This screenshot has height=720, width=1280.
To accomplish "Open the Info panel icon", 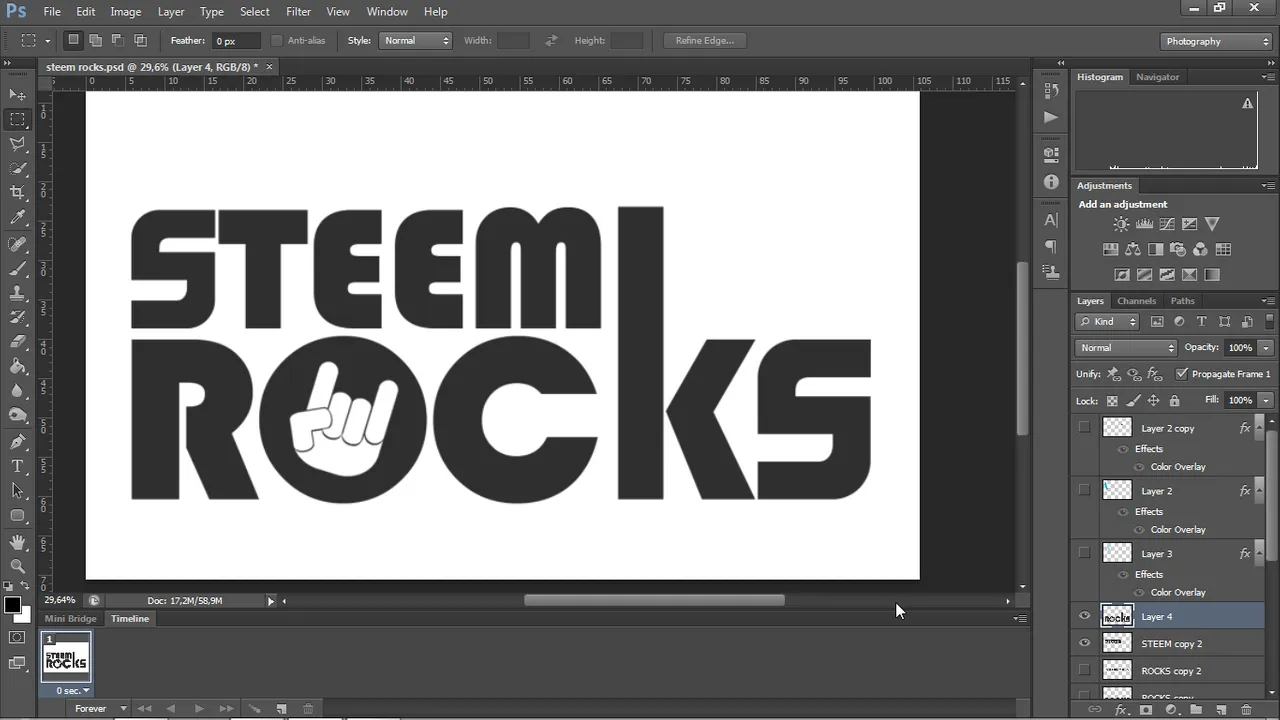I will (x=1051, y=182).
